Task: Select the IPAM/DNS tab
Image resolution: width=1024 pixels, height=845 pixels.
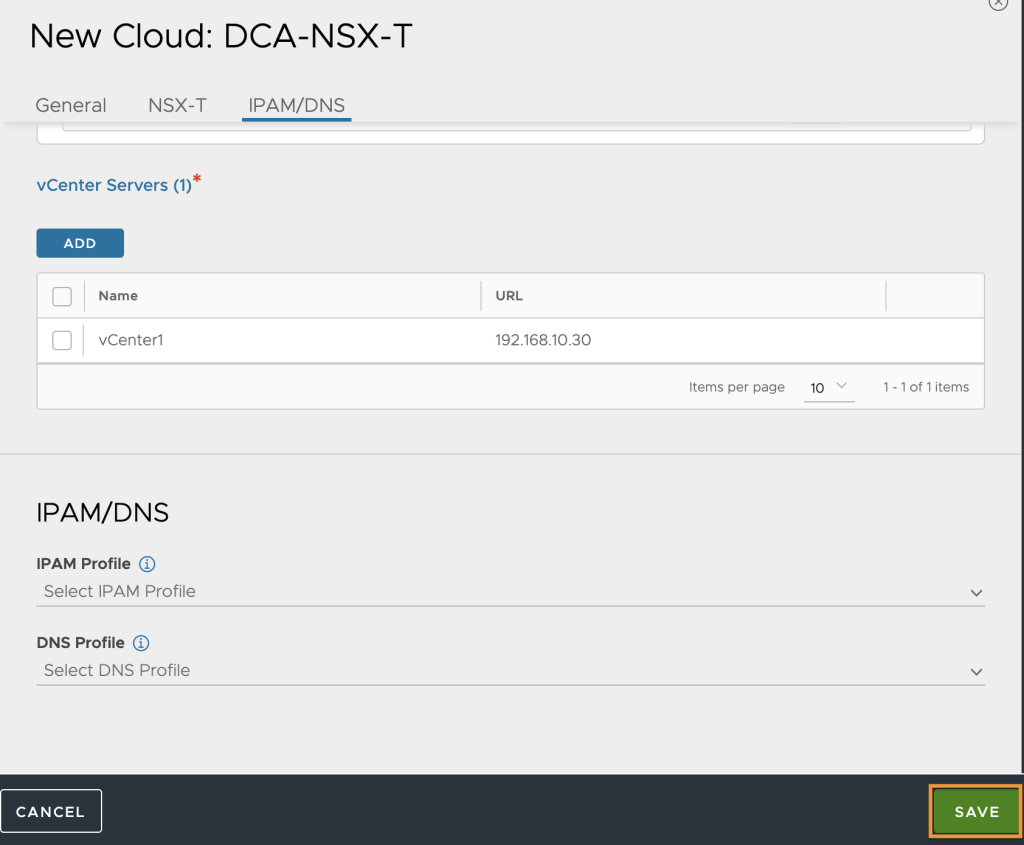Action: tap(296, 105)
